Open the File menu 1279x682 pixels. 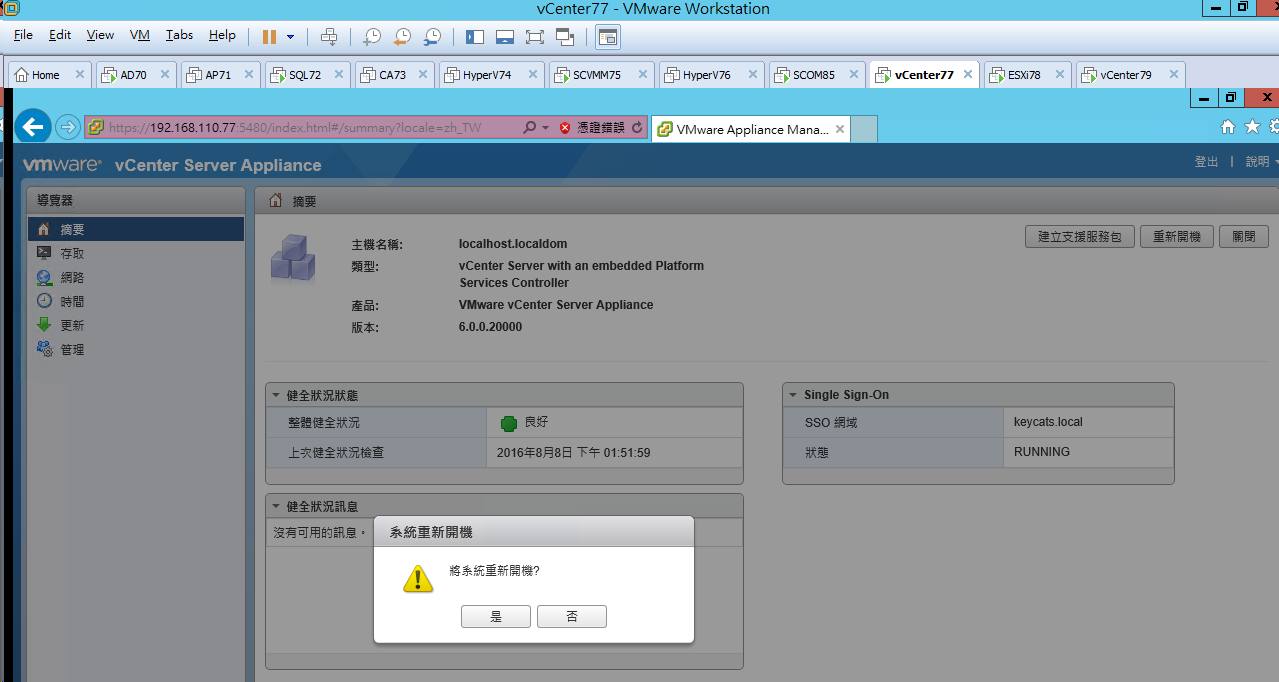click(23, 35)
